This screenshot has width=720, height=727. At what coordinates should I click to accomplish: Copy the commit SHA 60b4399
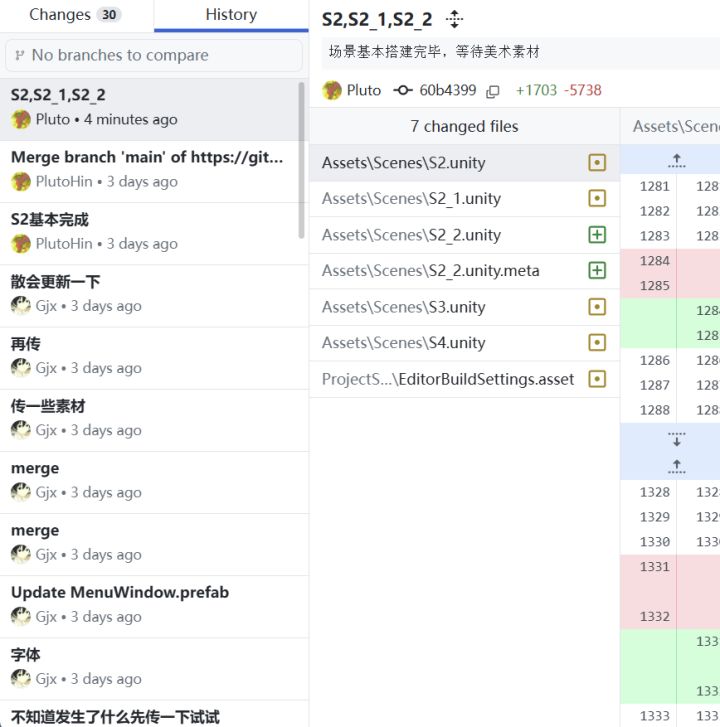(x=492, y=91)
